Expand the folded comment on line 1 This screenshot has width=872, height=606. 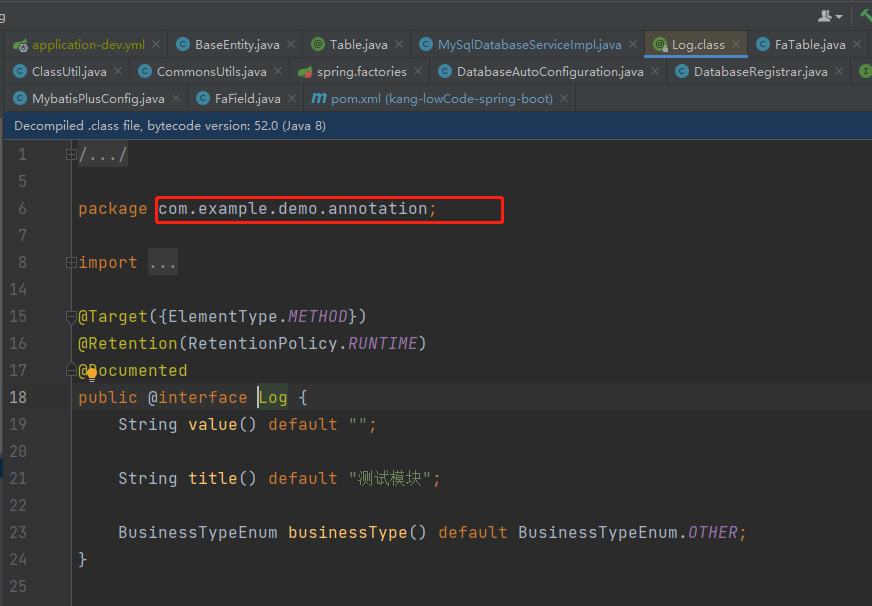(x=71, y=154)
